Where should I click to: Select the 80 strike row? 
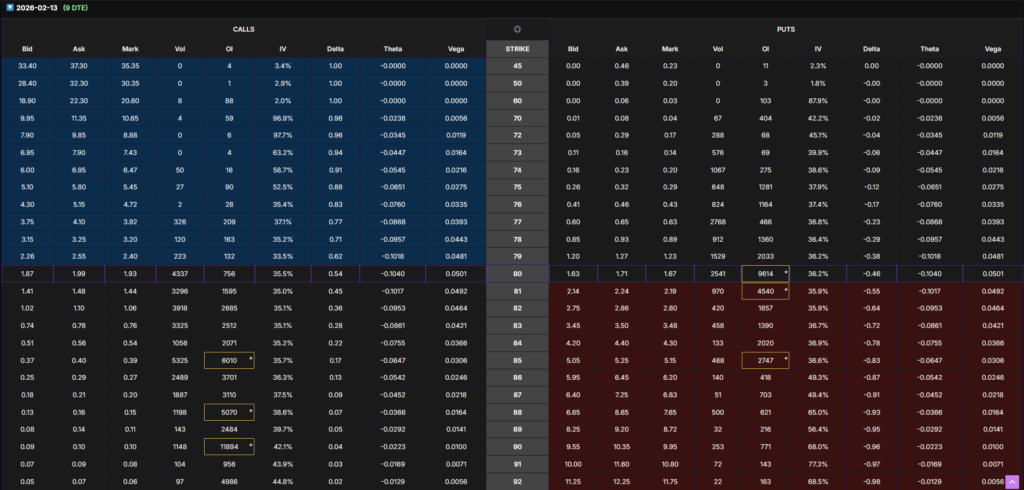517,273
